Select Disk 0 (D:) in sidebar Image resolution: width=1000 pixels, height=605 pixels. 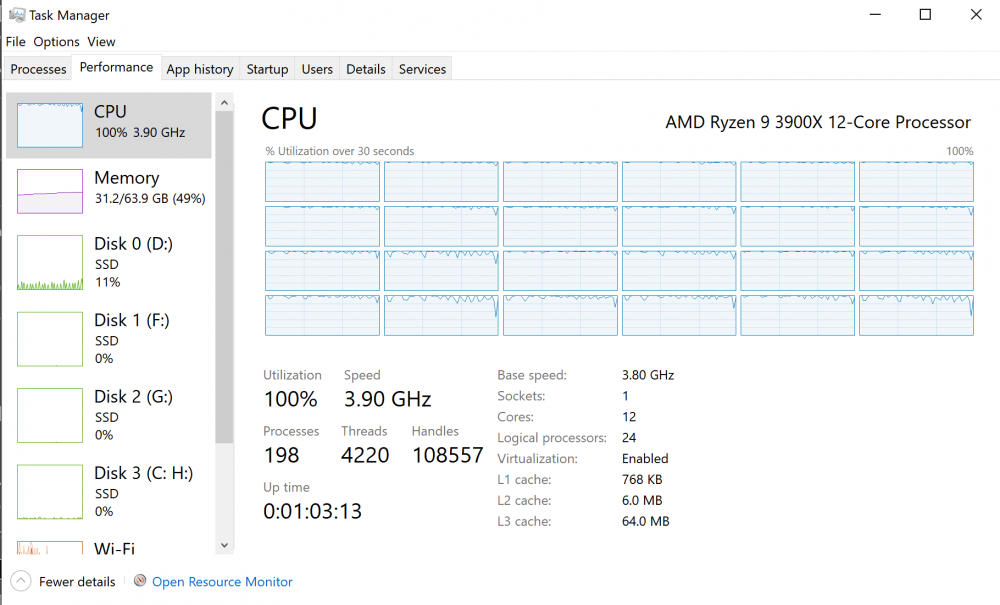click(108, 262)
